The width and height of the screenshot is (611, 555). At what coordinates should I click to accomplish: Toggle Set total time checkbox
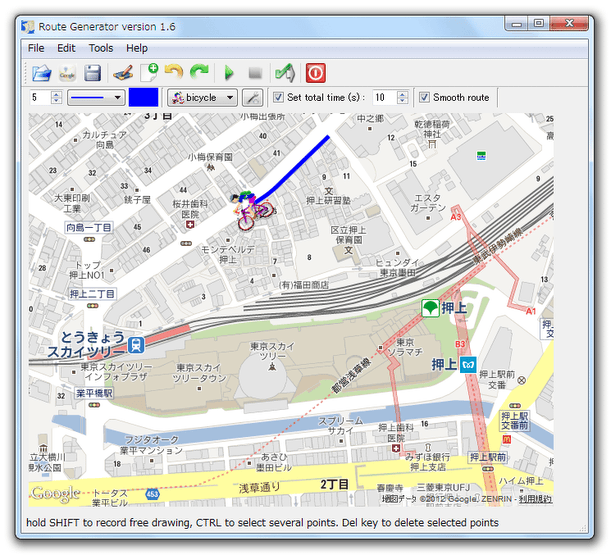(x=278, y=97)
